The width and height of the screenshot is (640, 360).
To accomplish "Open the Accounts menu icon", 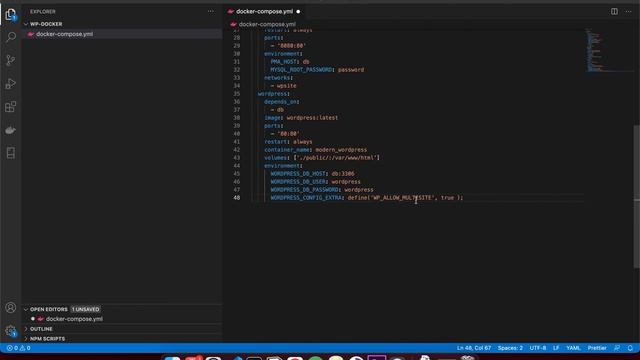I will tap(11, 307).
